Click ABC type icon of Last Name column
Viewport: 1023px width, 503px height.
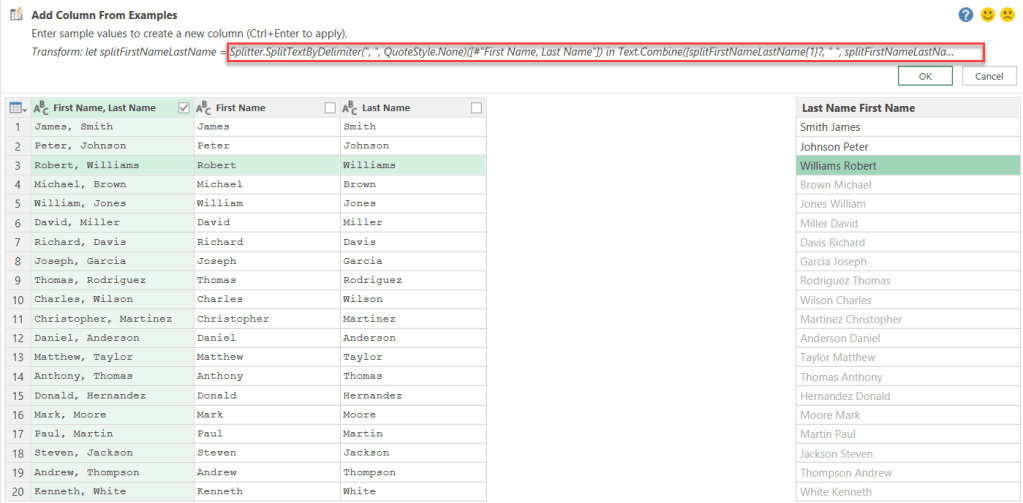coord(349,108)
